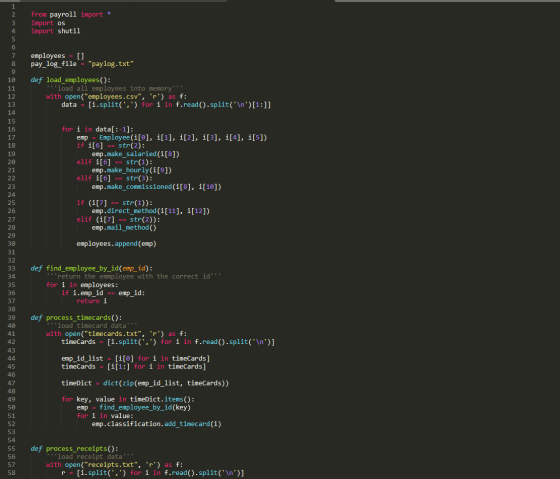This screenshot has height=479, width=560.
Task: Click the "timecards.txt" string
Action: (x=113, y=334)
